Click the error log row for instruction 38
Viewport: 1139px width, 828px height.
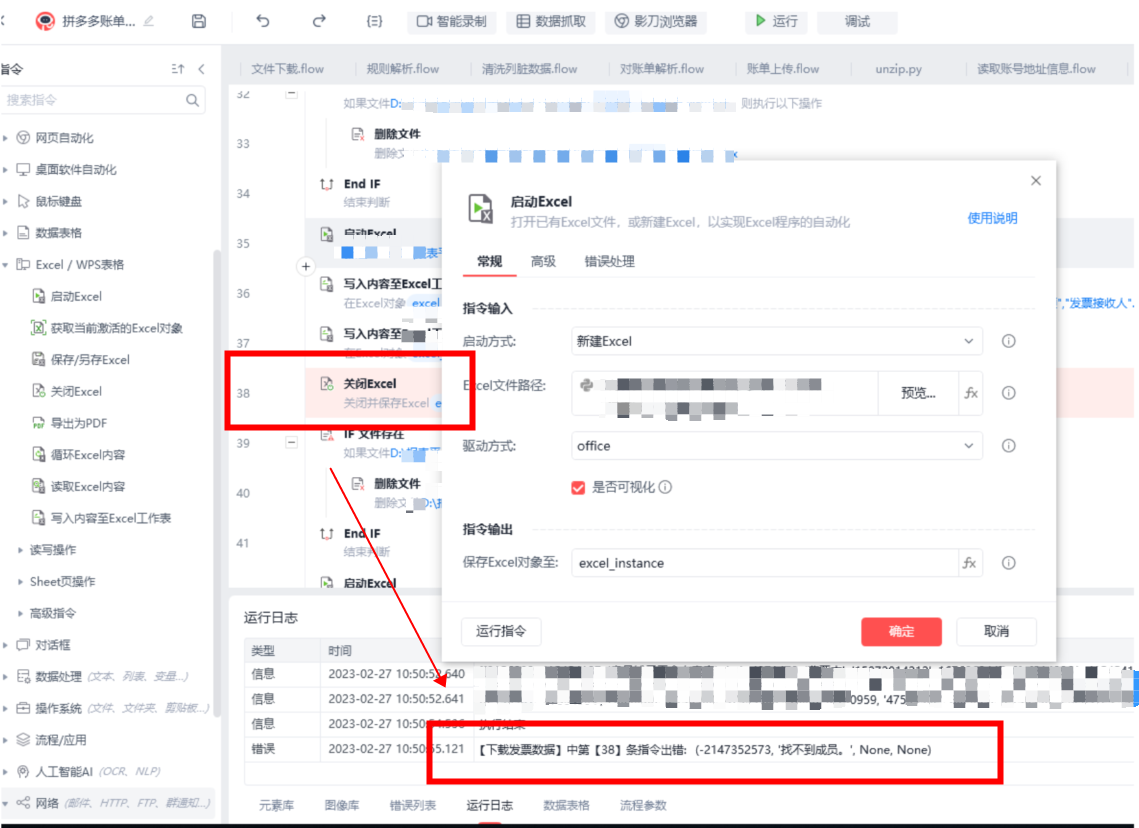[x=689, y=750]
